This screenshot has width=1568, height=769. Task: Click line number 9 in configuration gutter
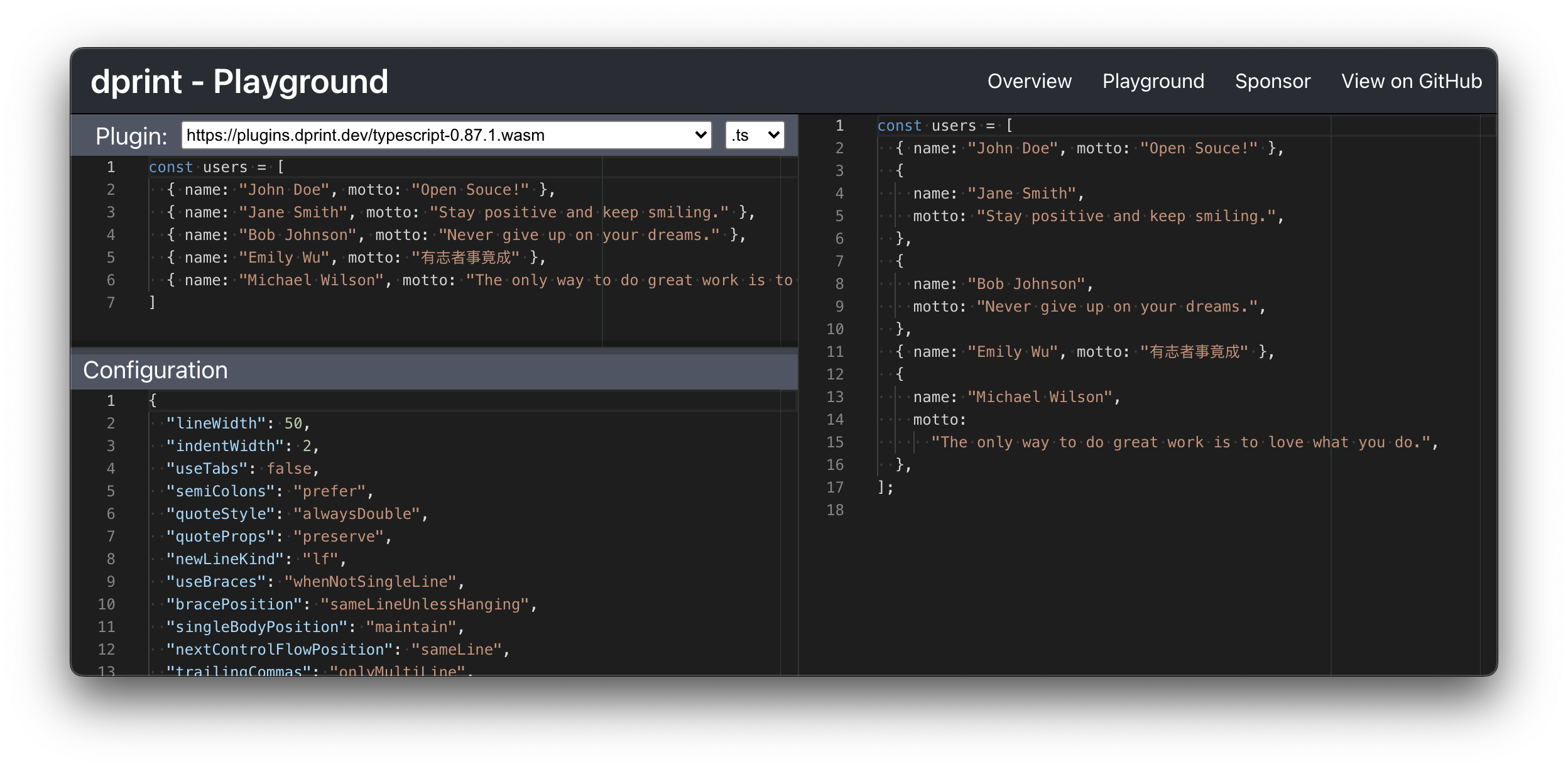coord(111,582)
